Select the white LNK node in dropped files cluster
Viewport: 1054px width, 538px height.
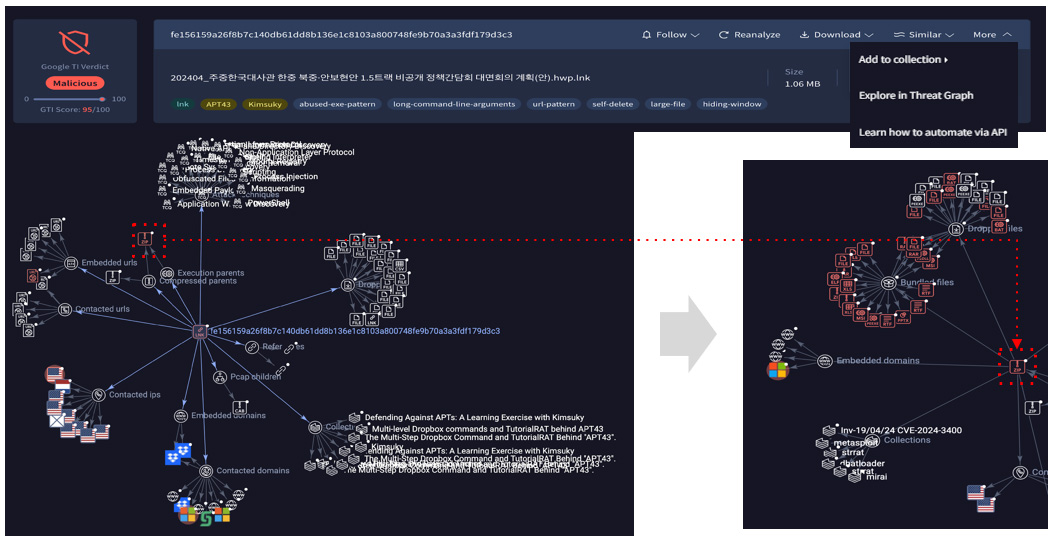pos(372,319)
